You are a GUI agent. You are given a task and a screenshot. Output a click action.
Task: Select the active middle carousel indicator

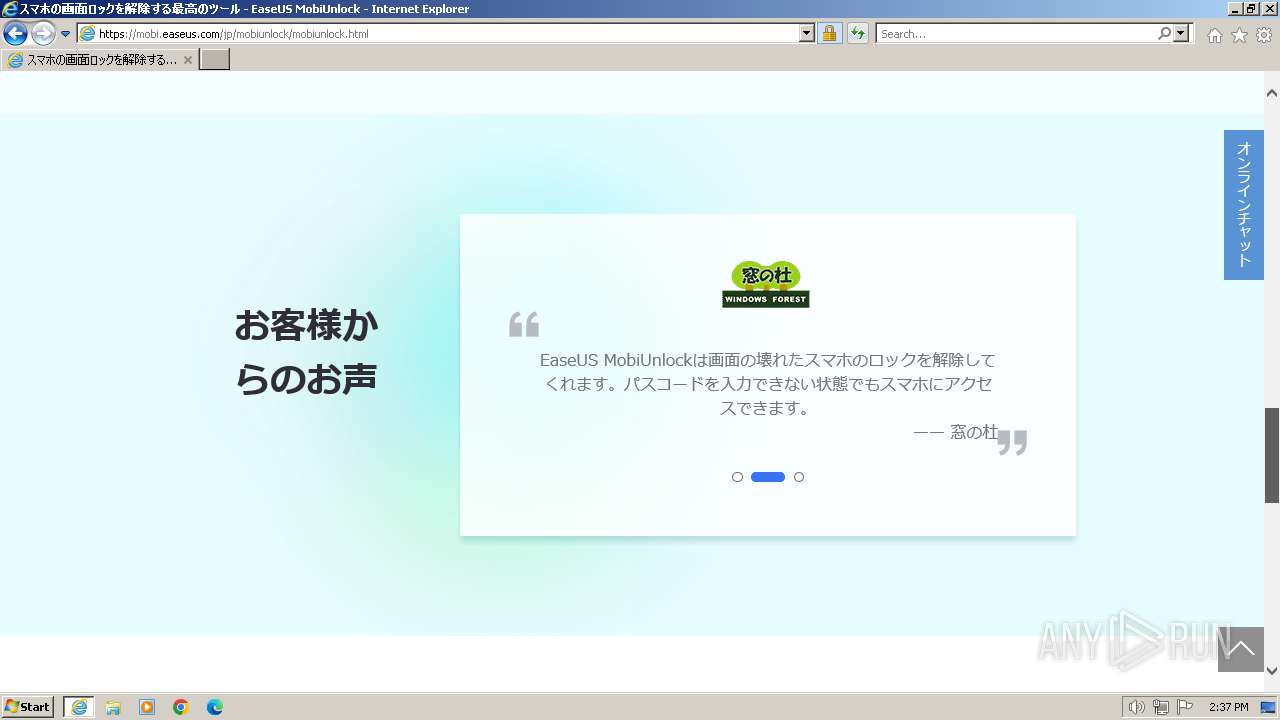pos(768,477)
